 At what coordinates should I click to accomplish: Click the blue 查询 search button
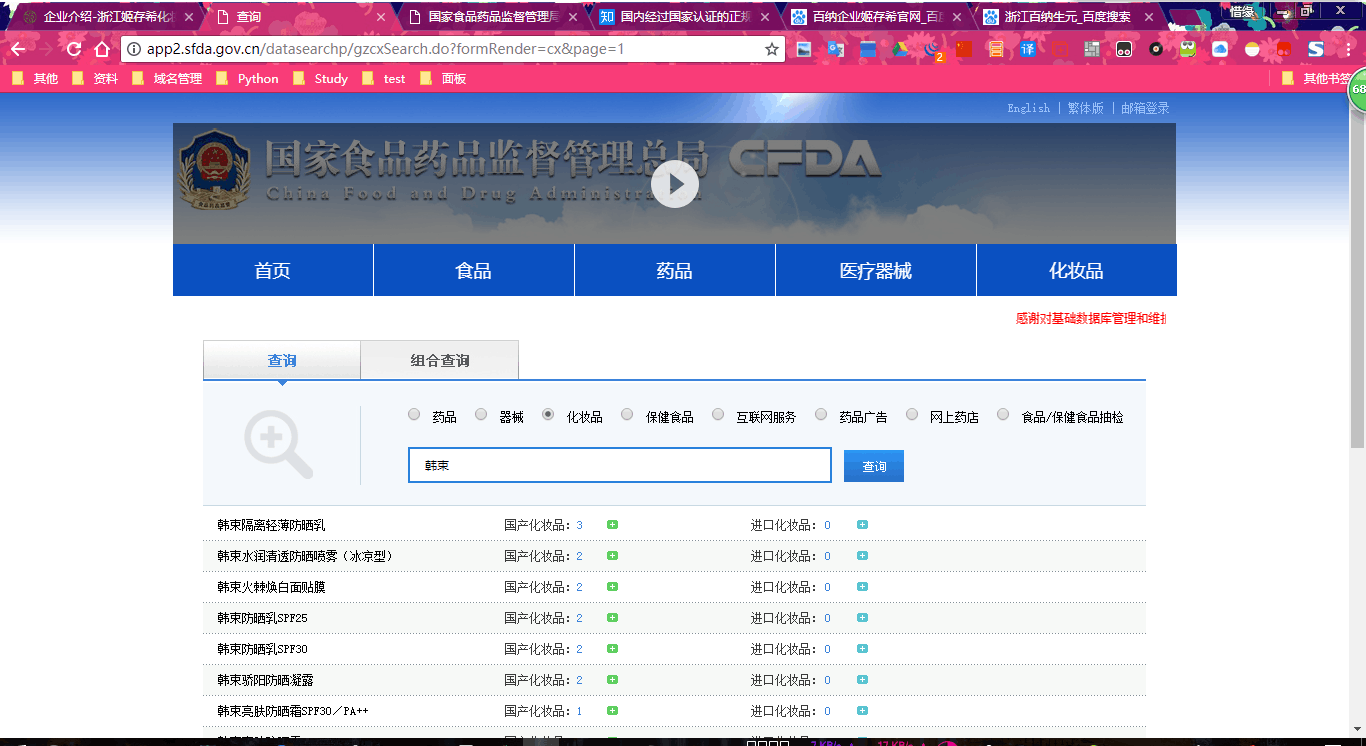874,466
